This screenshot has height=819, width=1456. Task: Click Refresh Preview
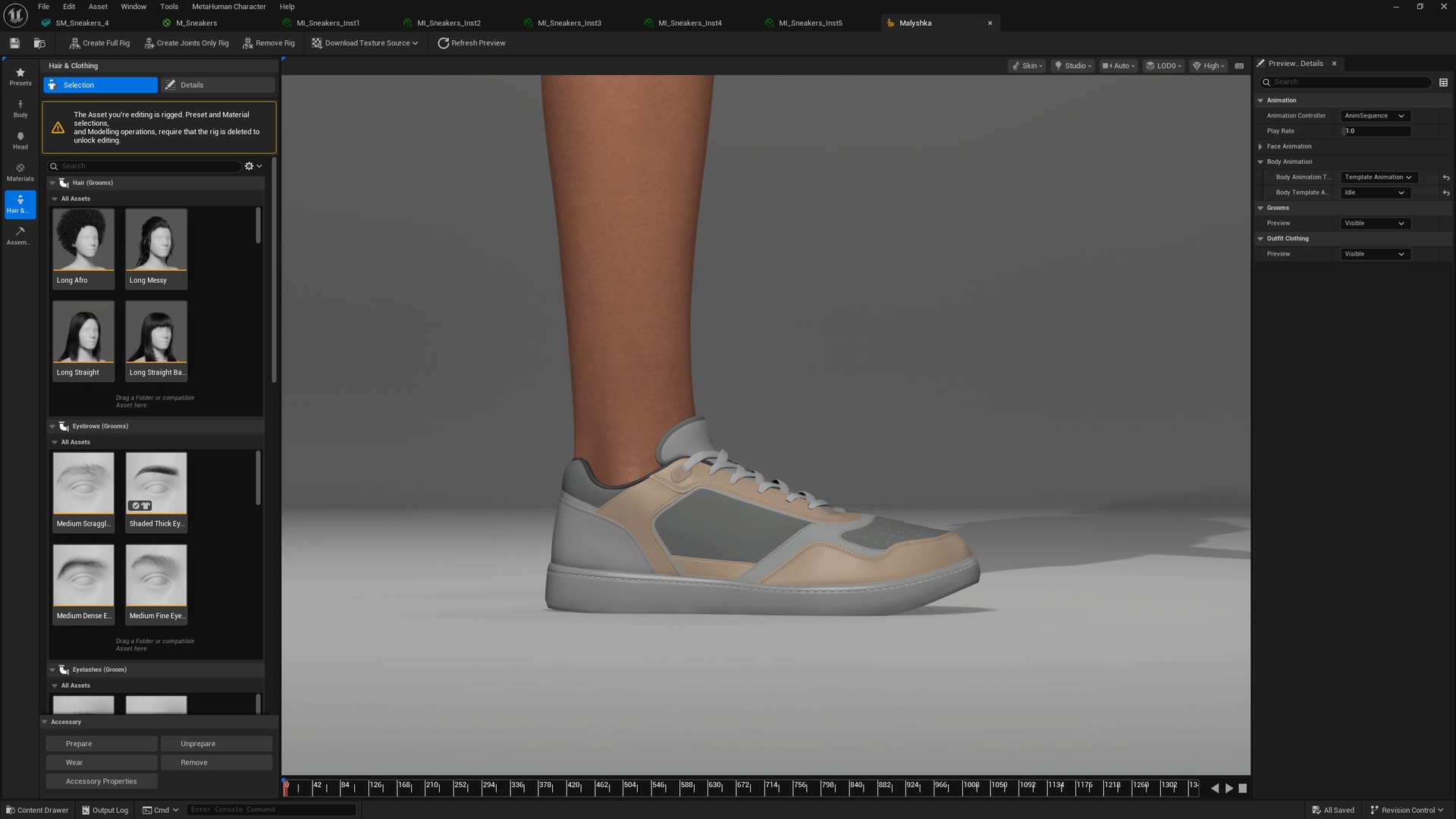[471, 43]
